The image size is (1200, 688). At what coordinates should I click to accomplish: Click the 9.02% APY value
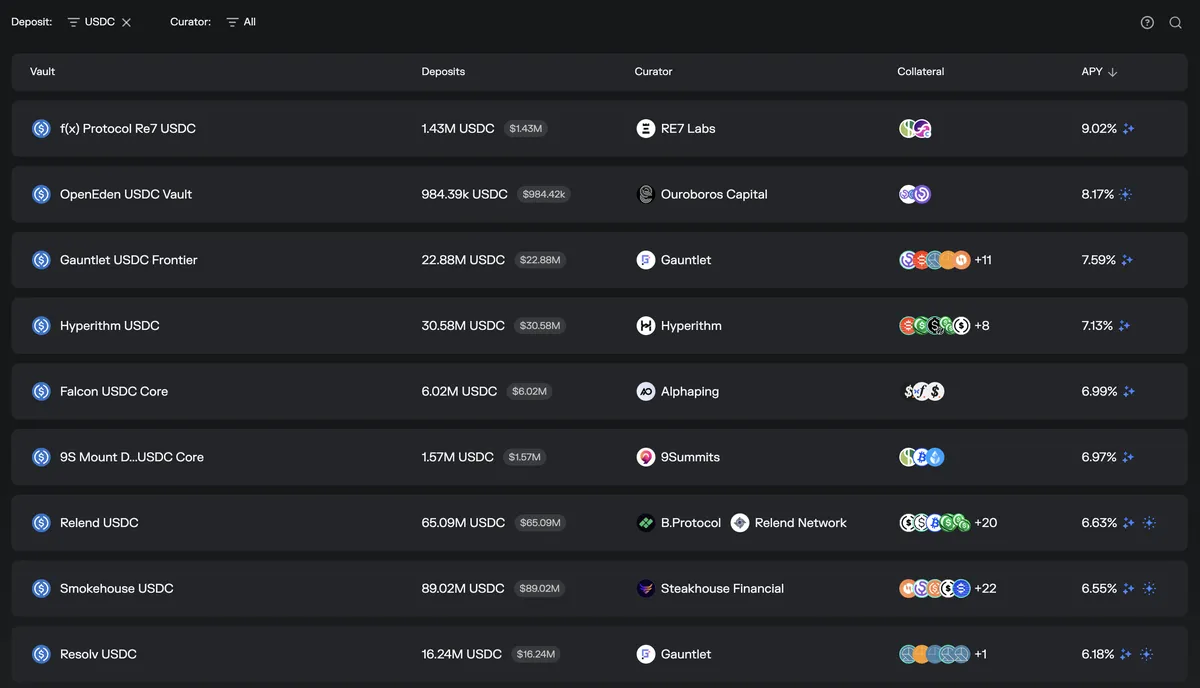1099,129
